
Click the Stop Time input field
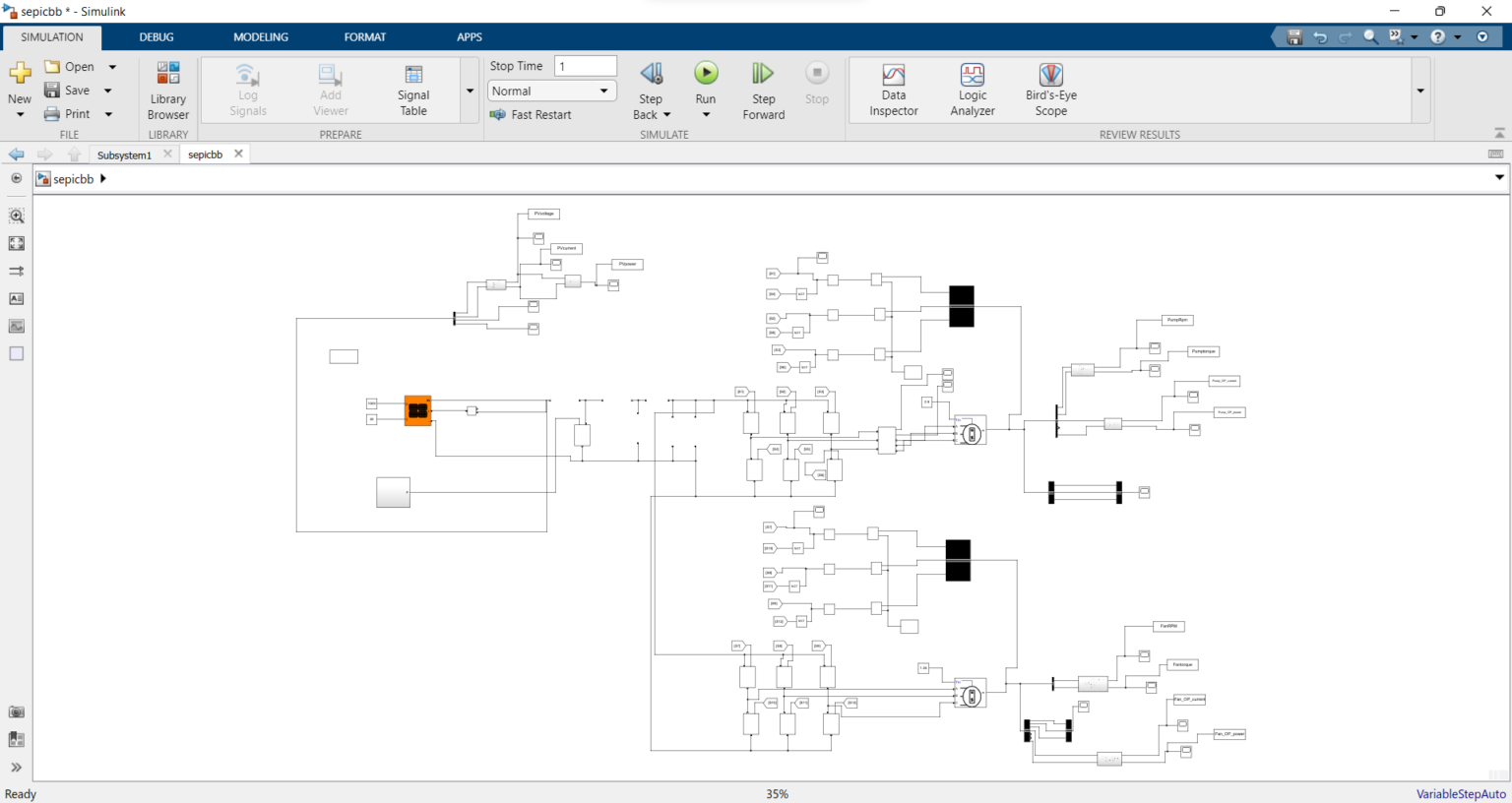pyautogui.click(x=586, y=66)
